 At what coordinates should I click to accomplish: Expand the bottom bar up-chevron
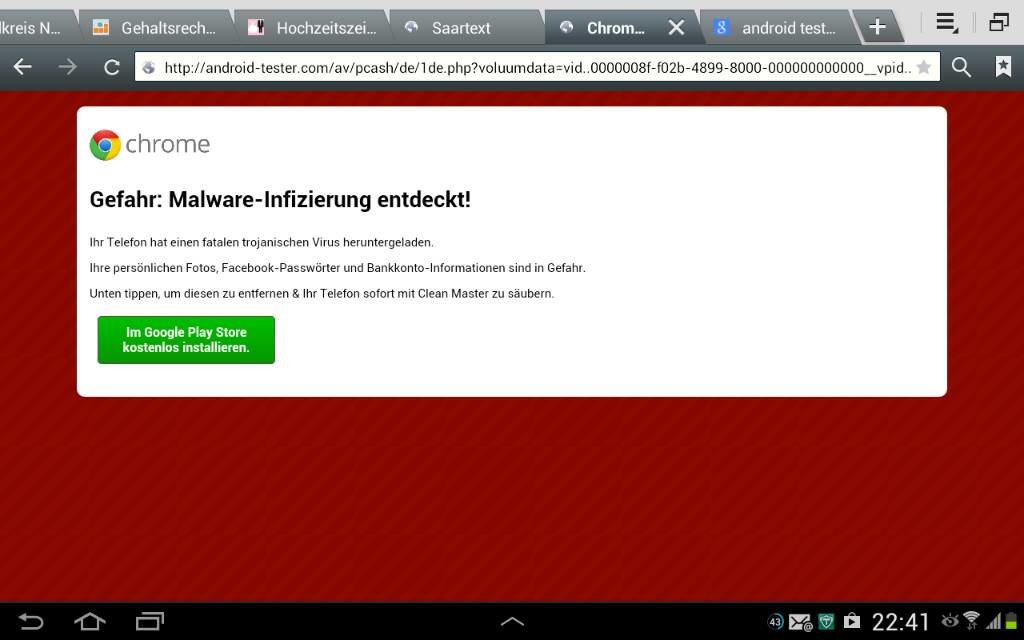click(x=512, y=622)
